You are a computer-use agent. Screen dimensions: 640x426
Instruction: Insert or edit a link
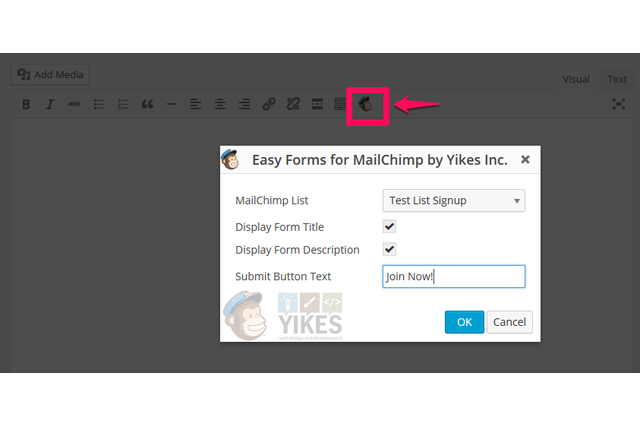click(x=269, y=104)
